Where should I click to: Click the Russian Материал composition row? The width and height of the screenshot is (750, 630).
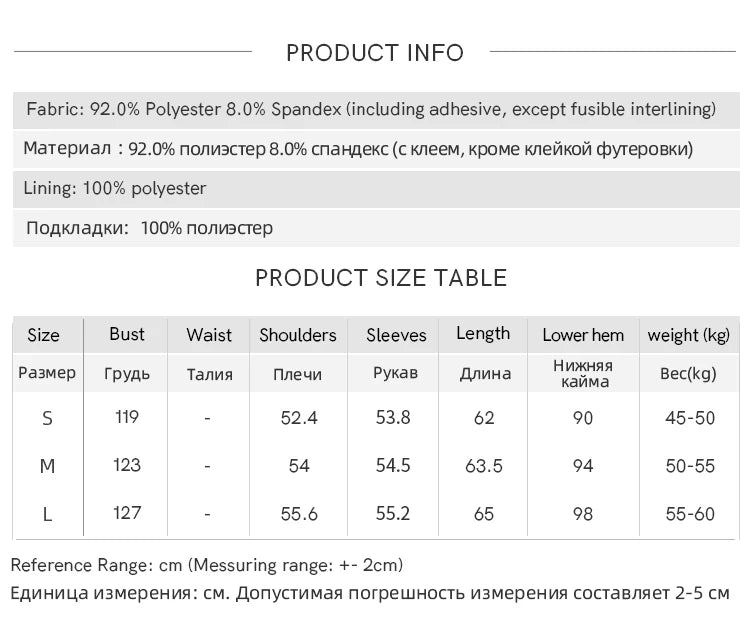click(x=358, y=149)
